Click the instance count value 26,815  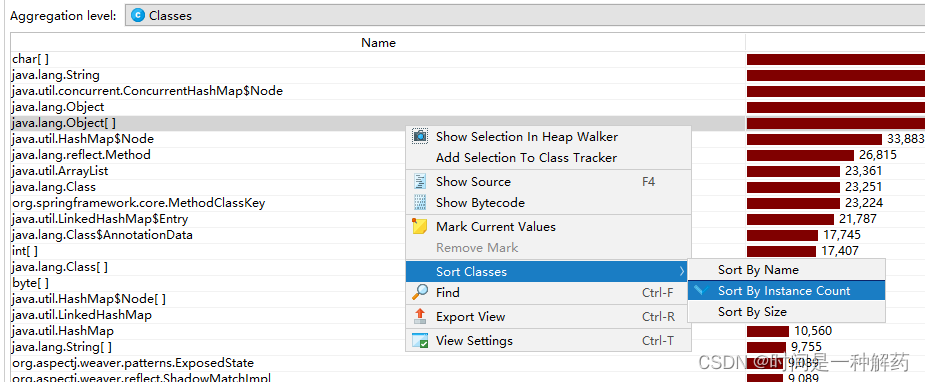coord(878,154)
